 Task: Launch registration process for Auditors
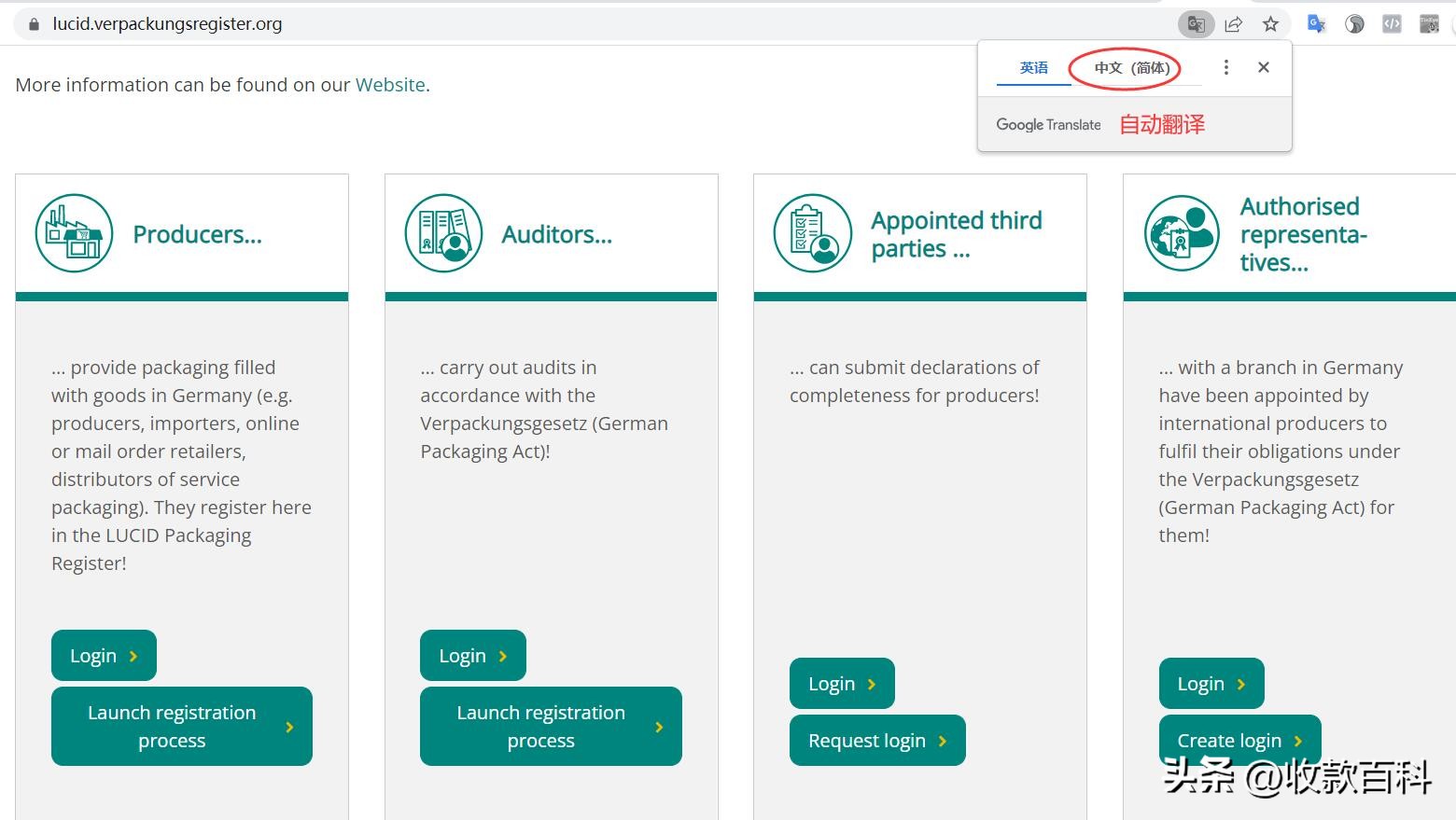tap(551, 727)
